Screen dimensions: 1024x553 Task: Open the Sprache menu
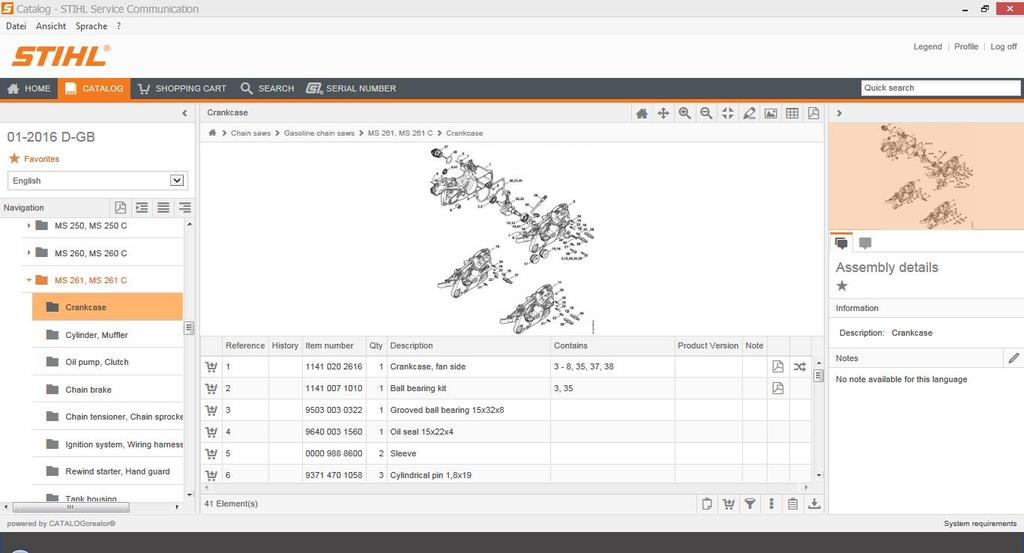(x=91, y=26)
